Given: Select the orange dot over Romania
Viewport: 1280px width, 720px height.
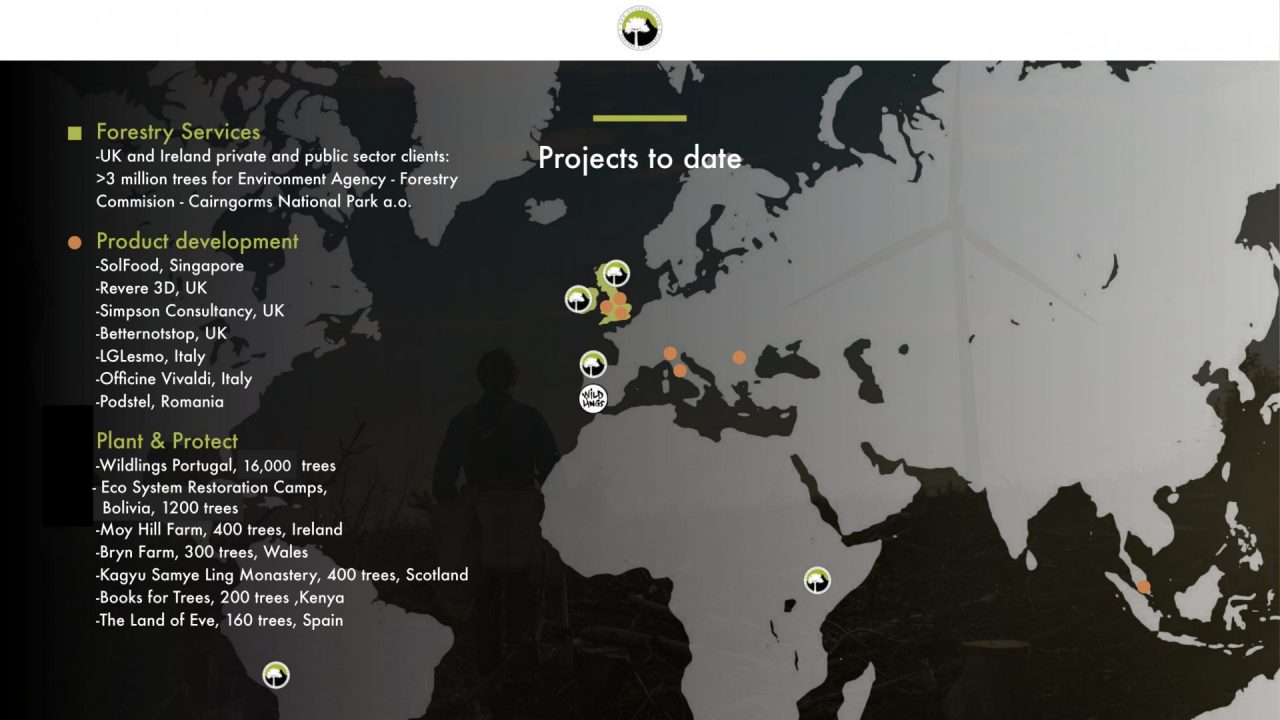Looking at the screenshot, I should (x=739, y=357).
